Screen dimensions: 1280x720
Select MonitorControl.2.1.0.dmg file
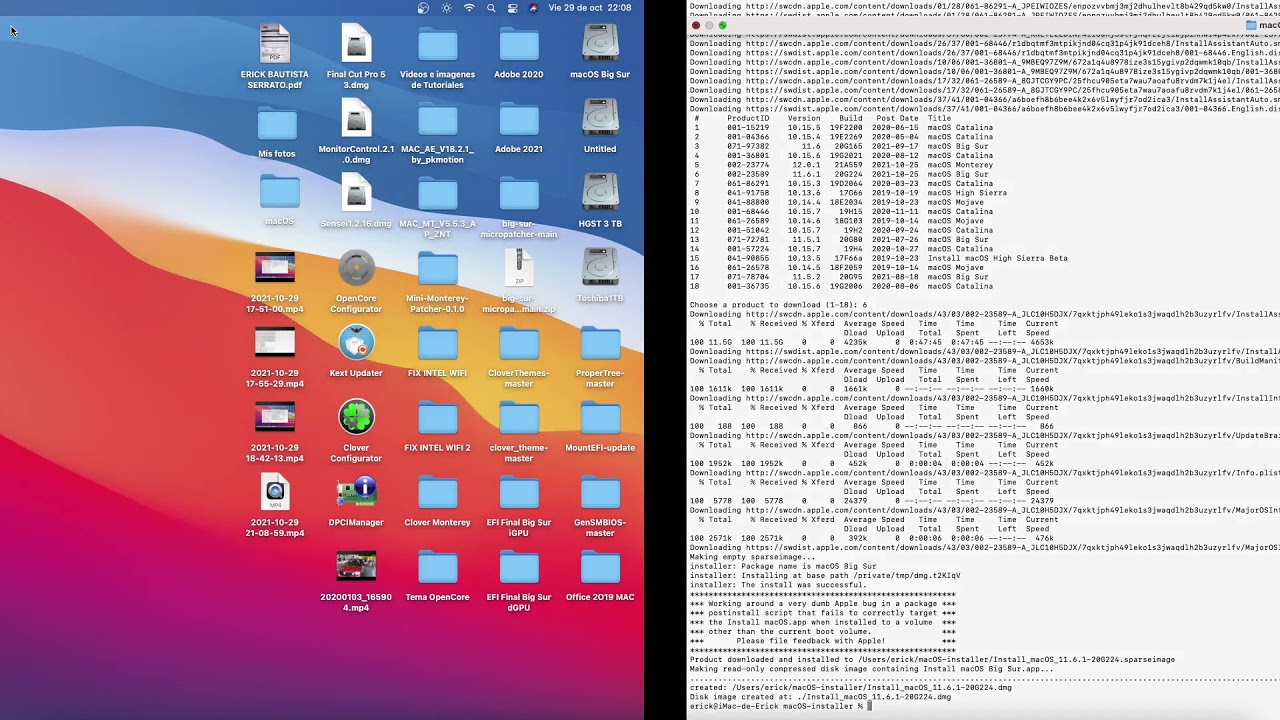356,120
